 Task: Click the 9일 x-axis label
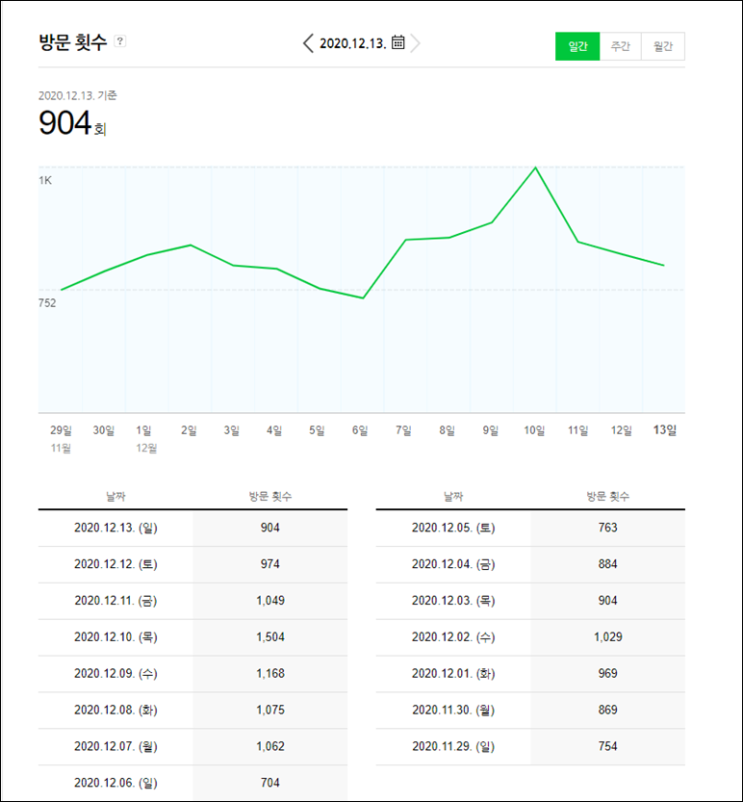point(490,430)
